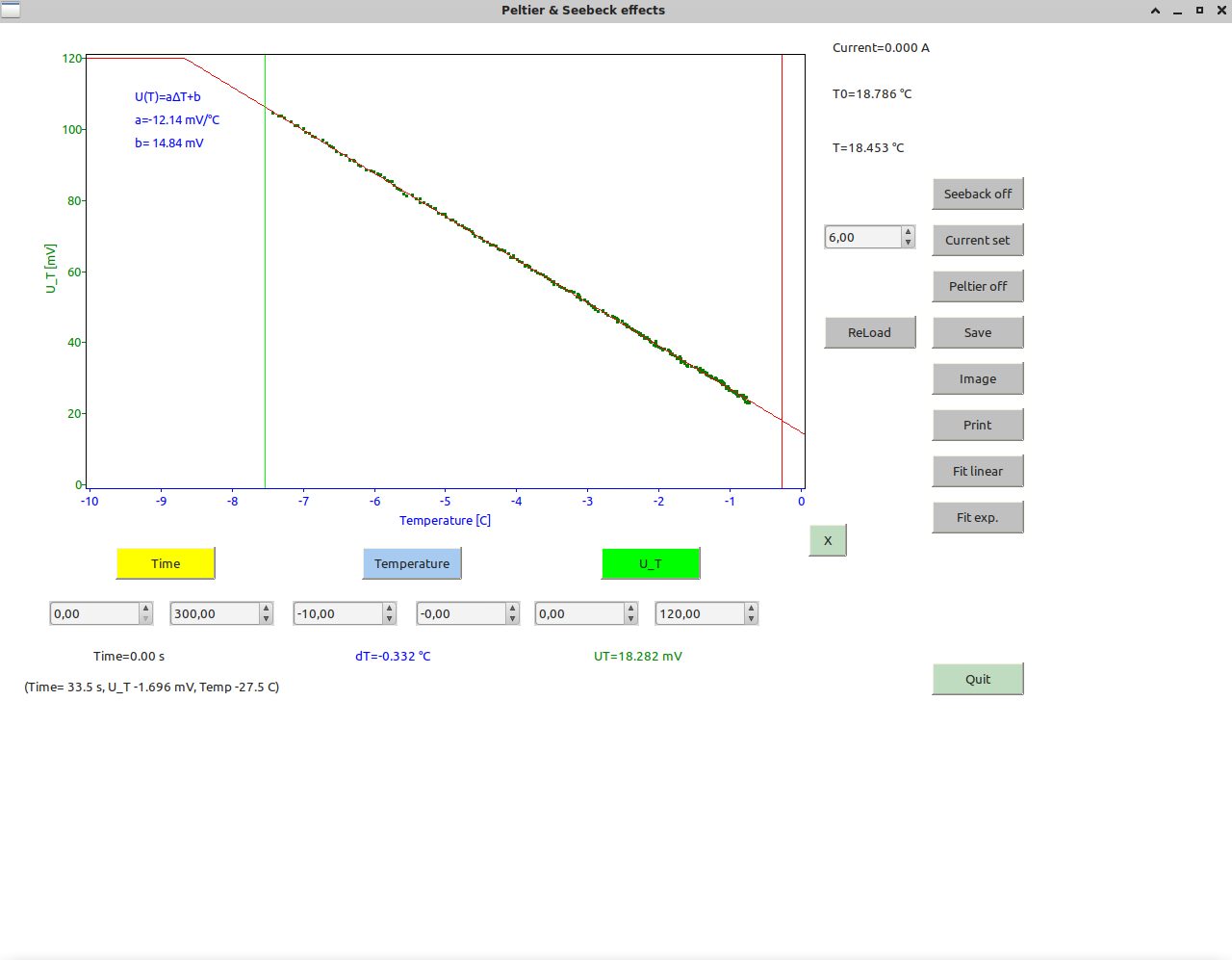Run Fit exp. on the data
This screenshot has width=1232, height=960.
pyautogui.click(x=977, y=517)
